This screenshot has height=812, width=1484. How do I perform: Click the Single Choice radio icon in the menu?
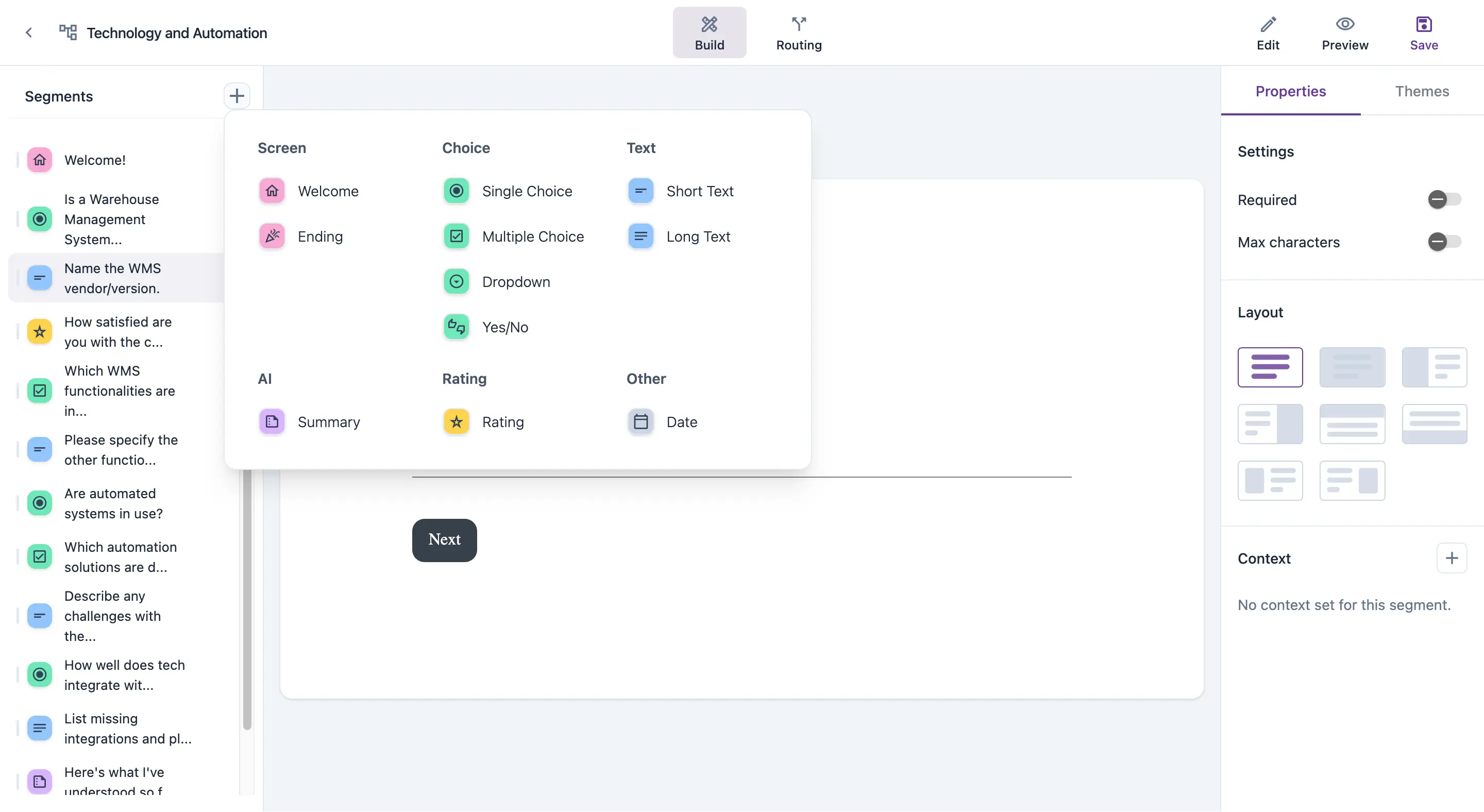tap(456, 191)
